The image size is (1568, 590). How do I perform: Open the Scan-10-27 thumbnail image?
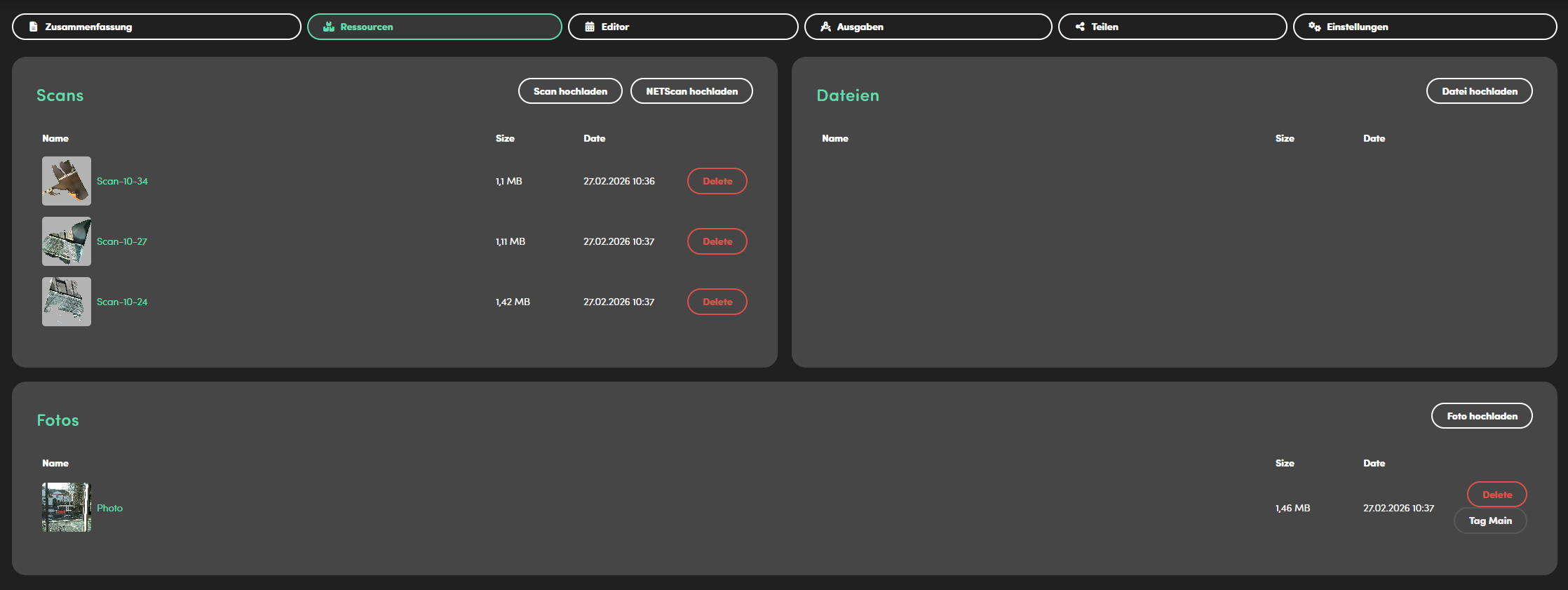(x=67, y=241)
